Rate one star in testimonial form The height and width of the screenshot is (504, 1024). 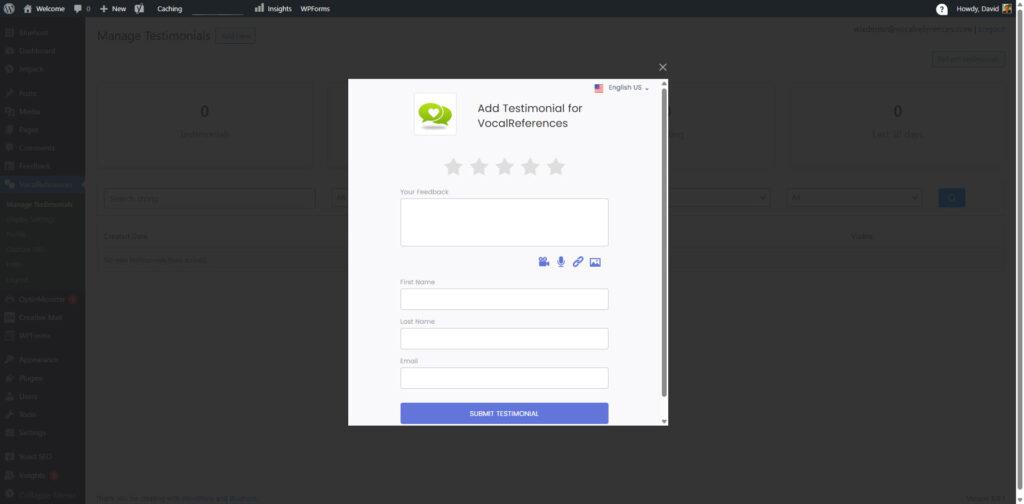pos(453,166)
